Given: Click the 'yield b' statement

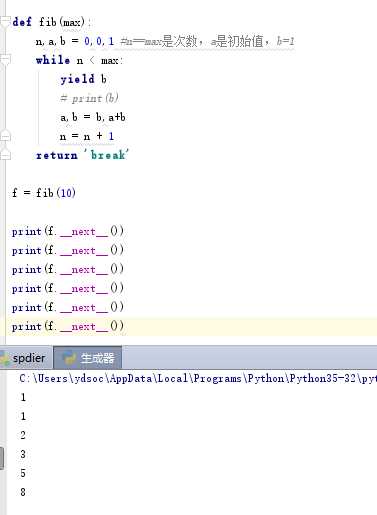Looking at the screenshot, I should (83, 79).
